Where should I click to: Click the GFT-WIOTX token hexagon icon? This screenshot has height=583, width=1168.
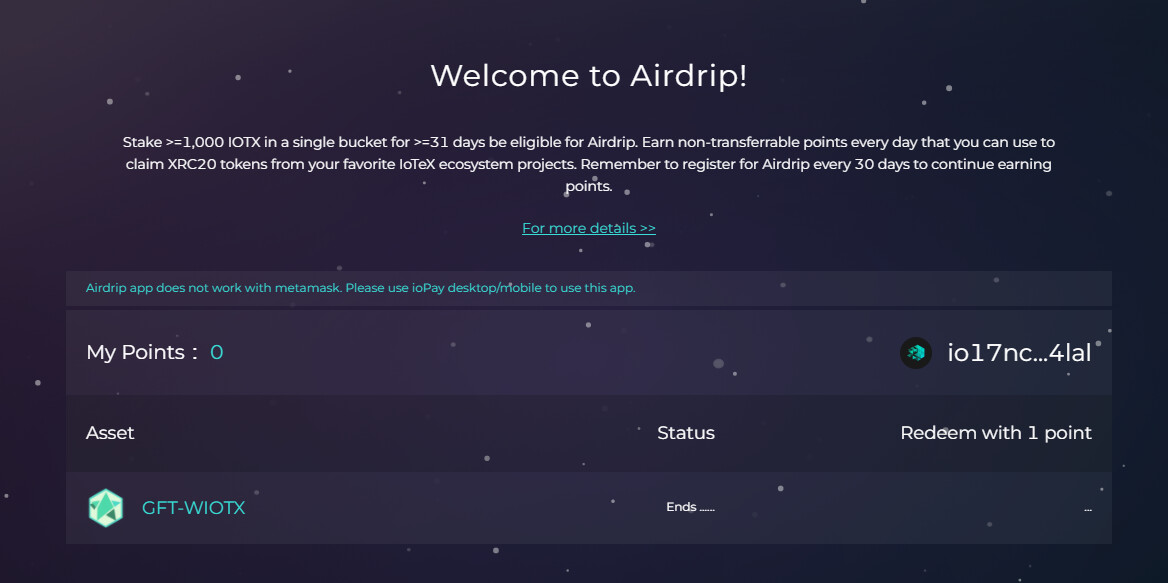106,508
